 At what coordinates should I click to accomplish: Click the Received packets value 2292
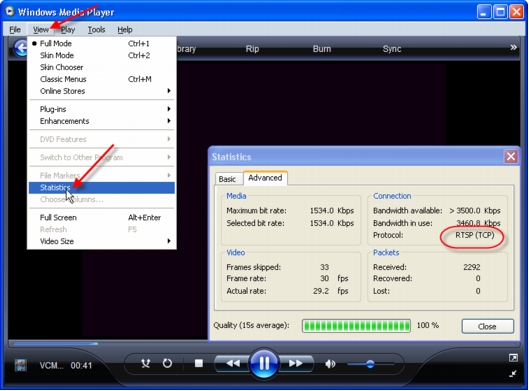tap(472, 267)
